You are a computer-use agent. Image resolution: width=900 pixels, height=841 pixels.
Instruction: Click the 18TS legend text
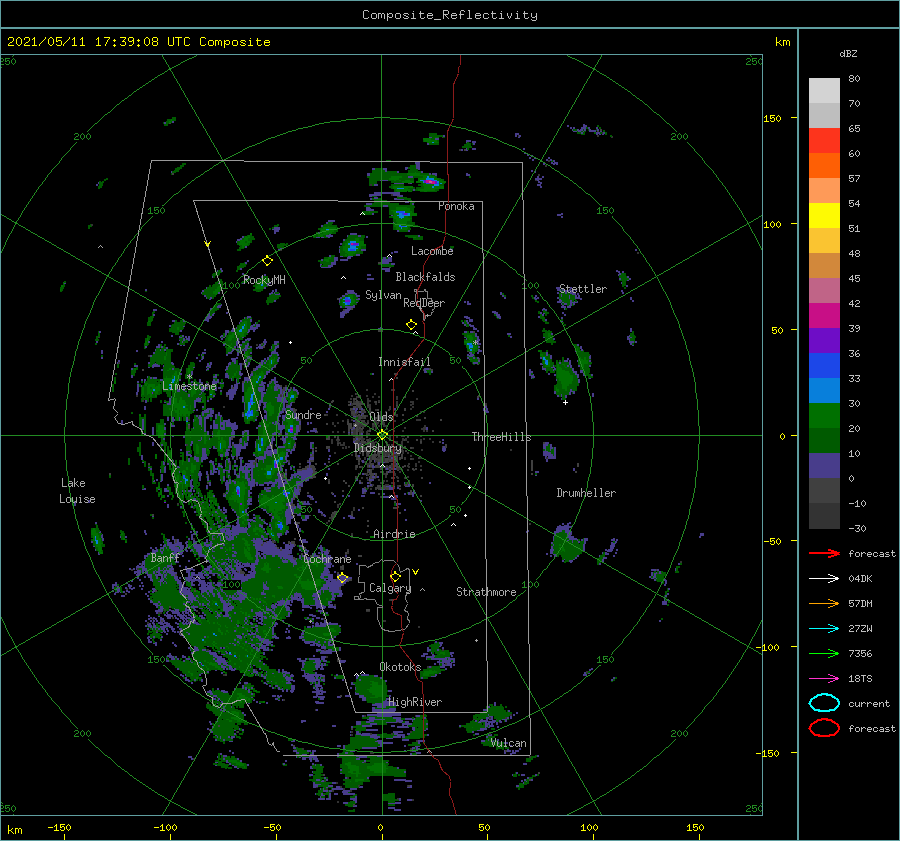tap(860, 679)
